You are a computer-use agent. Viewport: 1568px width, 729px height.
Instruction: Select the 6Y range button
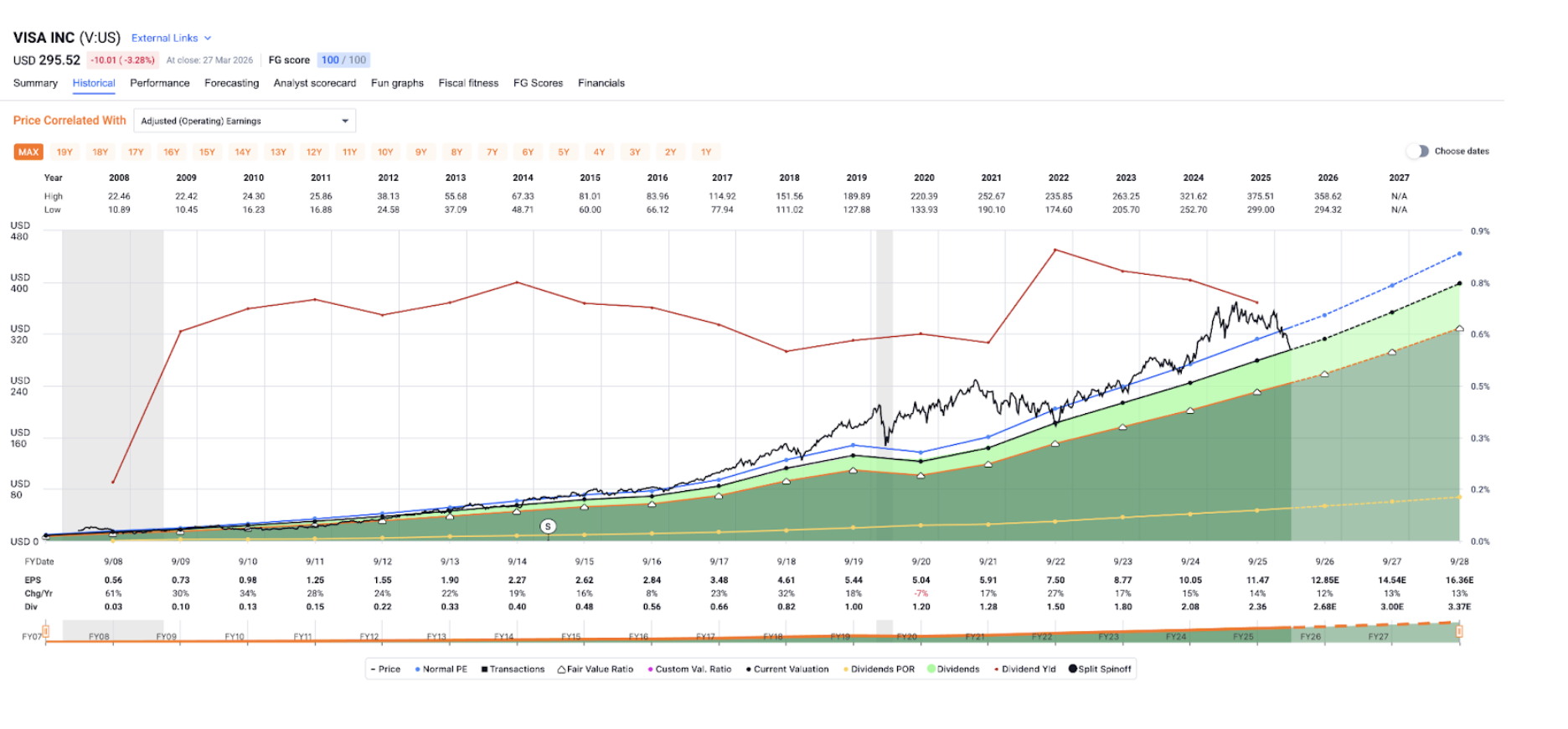528,152
